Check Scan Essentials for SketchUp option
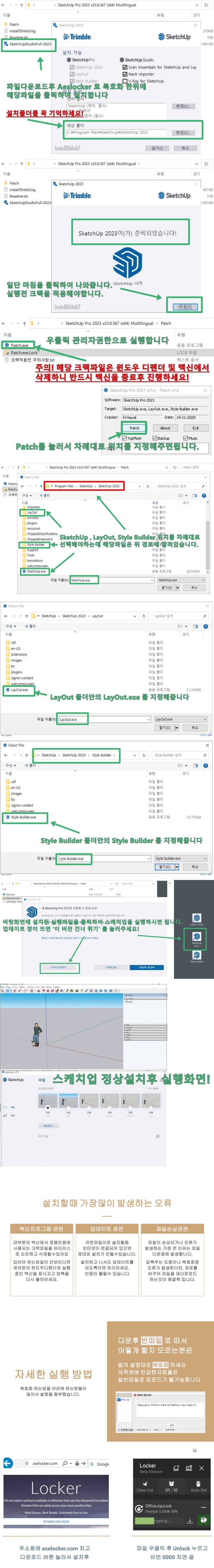 pos(125,67)
